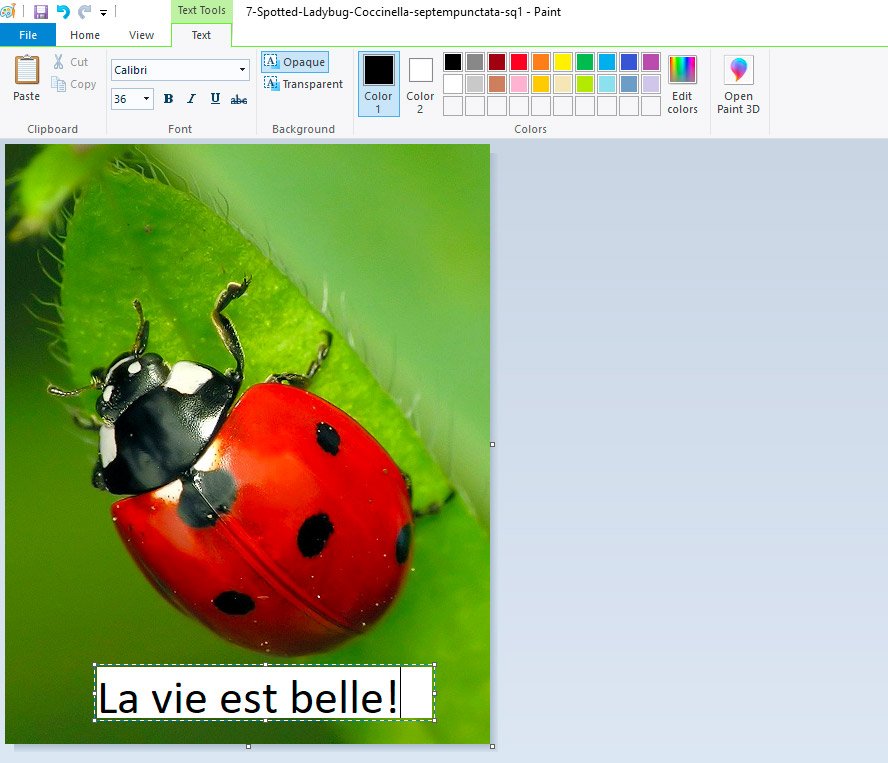
Task: Click canvas bottom-right corner resize handle
Action: point(492,747)
